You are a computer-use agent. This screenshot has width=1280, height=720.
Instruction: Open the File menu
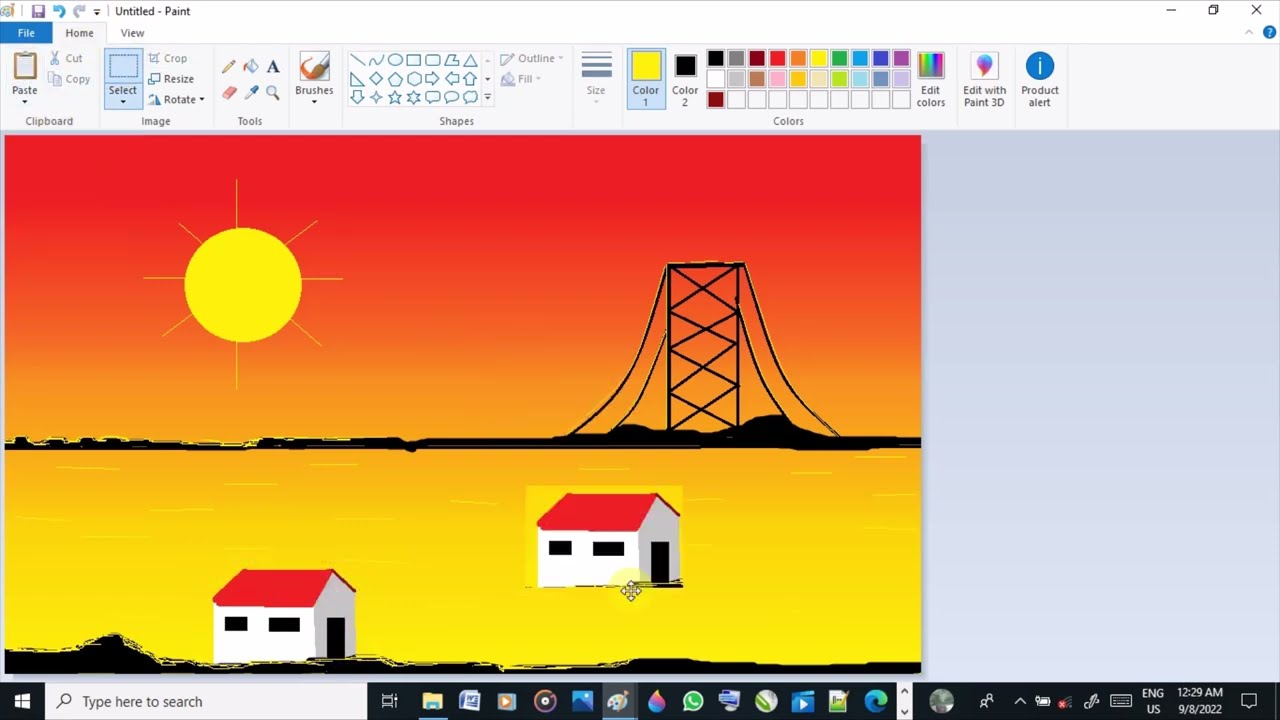pos(26,32)
